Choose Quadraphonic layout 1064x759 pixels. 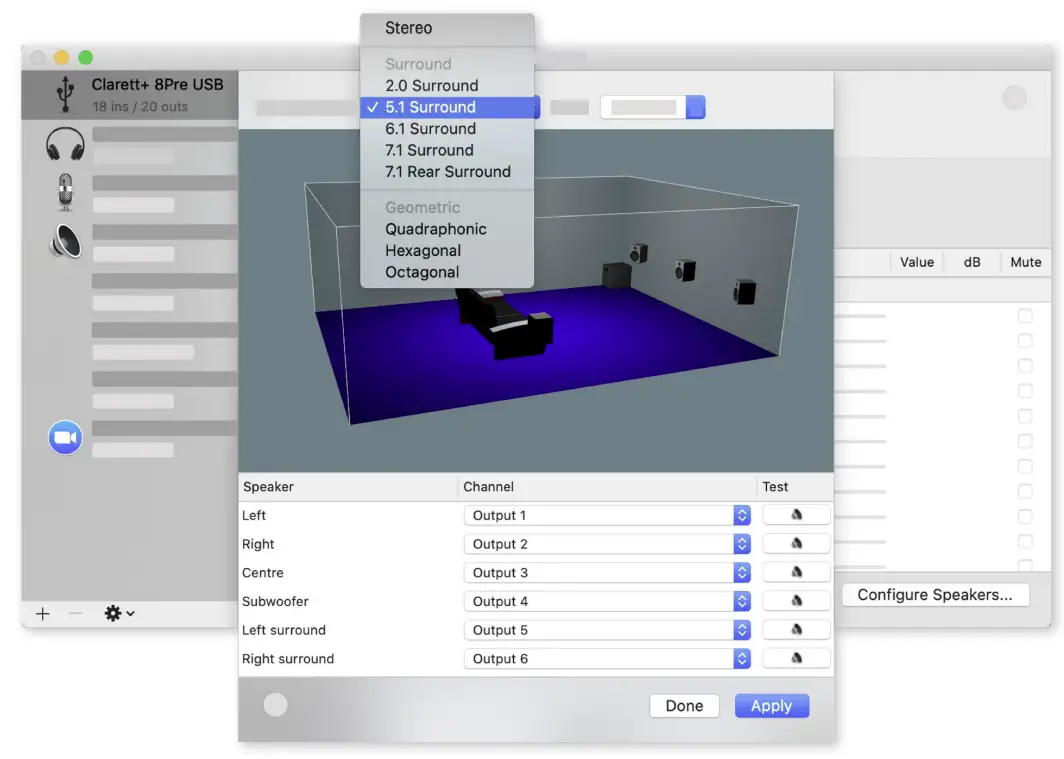pyautogui.click(x=447, y=229)
